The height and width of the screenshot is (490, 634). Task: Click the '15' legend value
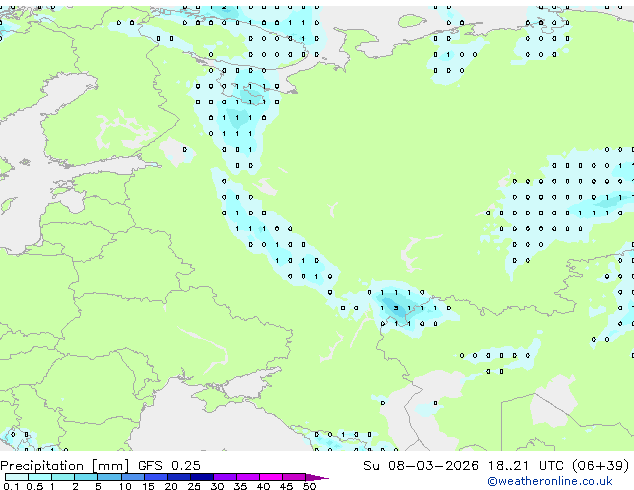coord(148,486)
